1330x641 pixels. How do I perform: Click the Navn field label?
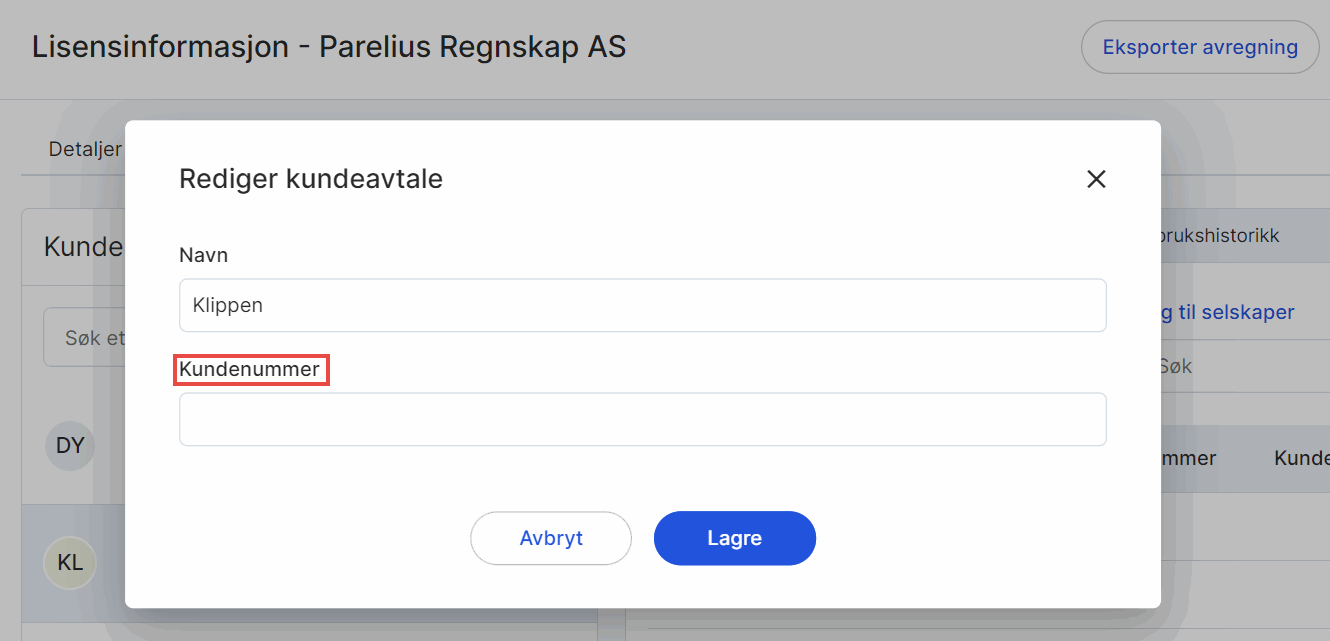tap(204, 256)
